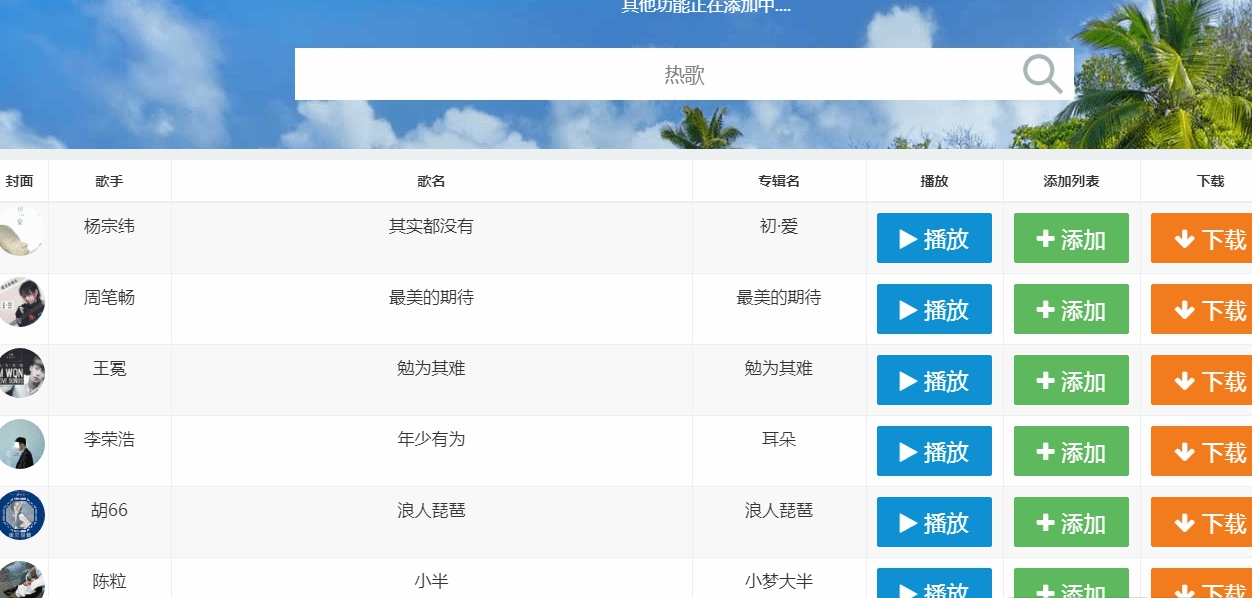Select album name 耳朵

pos(779,440)
